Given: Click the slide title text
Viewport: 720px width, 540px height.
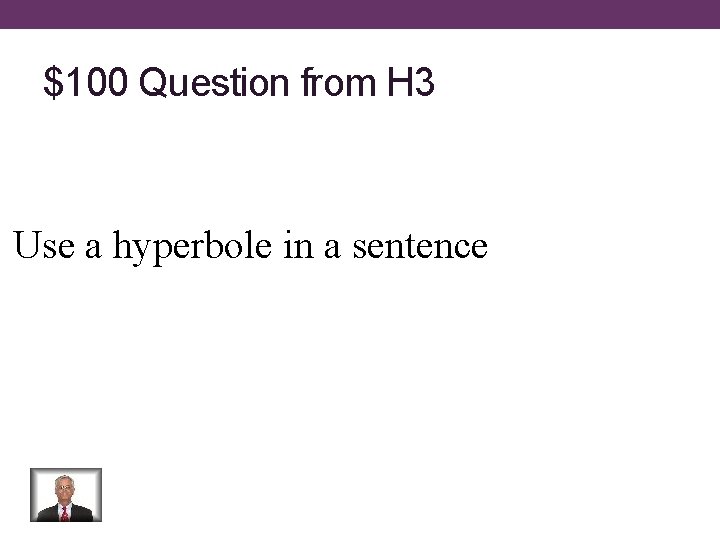Looking at the screenshot, I should [239, 84].
